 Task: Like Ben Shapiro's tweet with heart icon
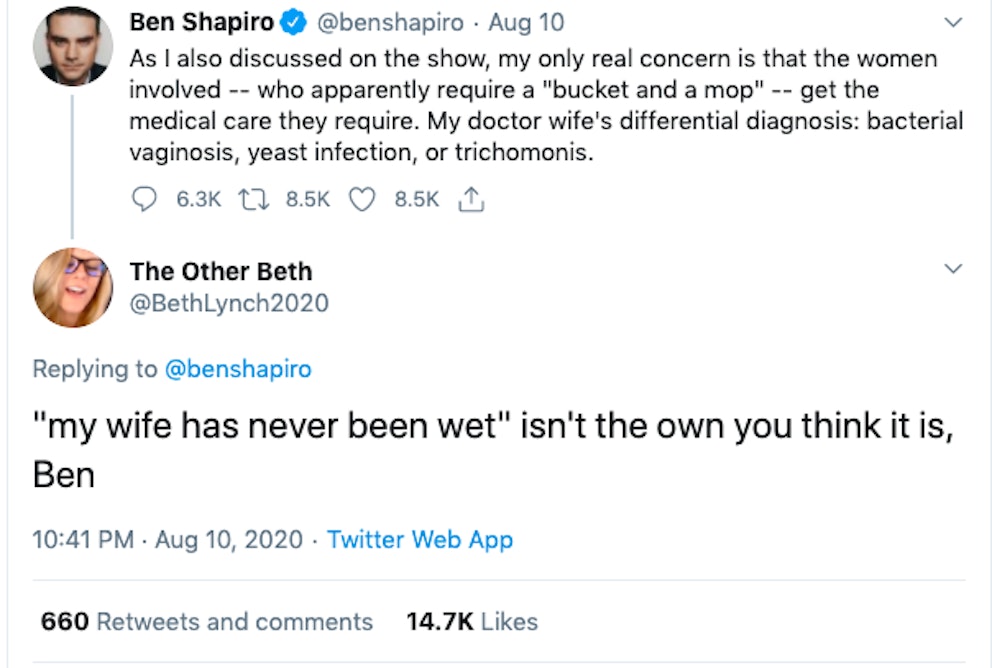362,199
